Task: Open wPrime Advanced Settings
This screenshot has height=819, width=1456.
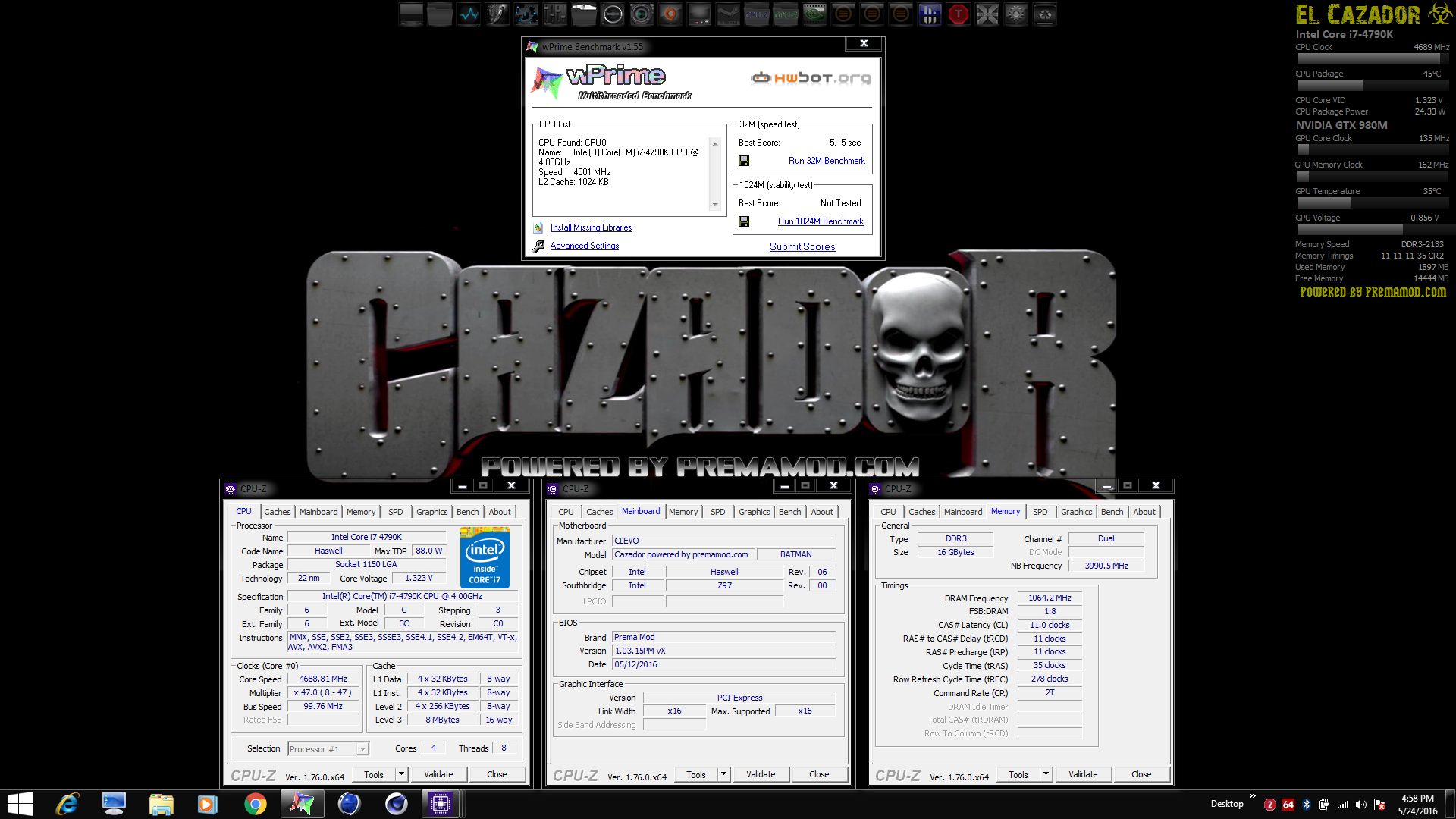Action: coord(585,246)
